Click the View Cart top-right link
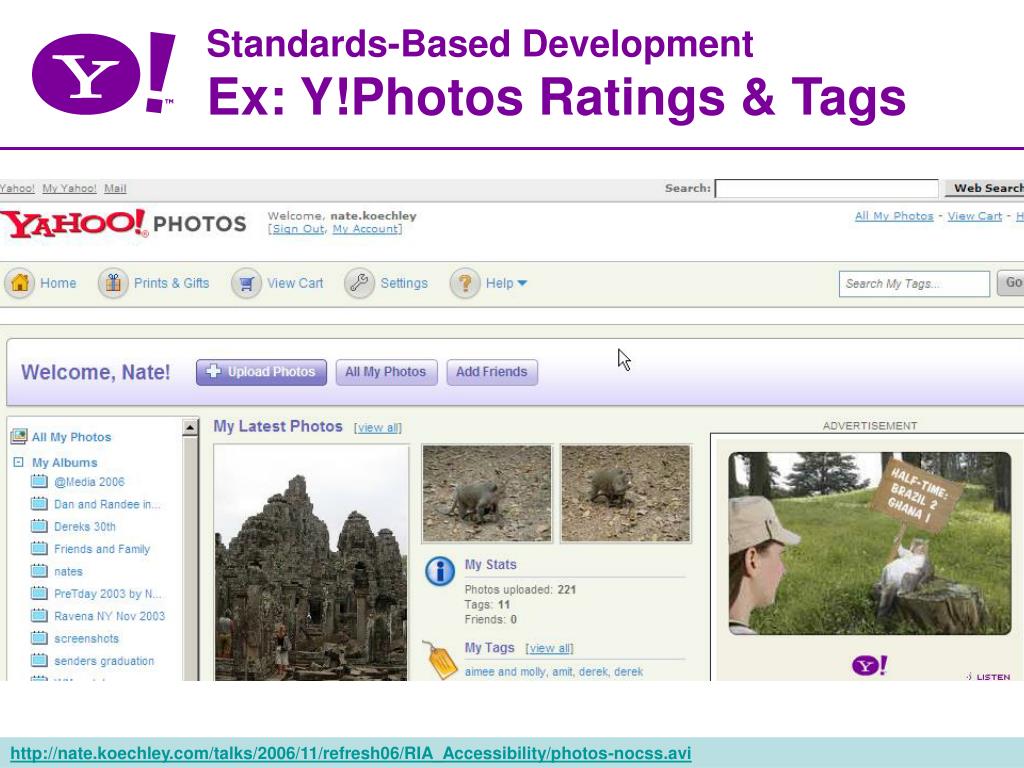 (974, 216)
